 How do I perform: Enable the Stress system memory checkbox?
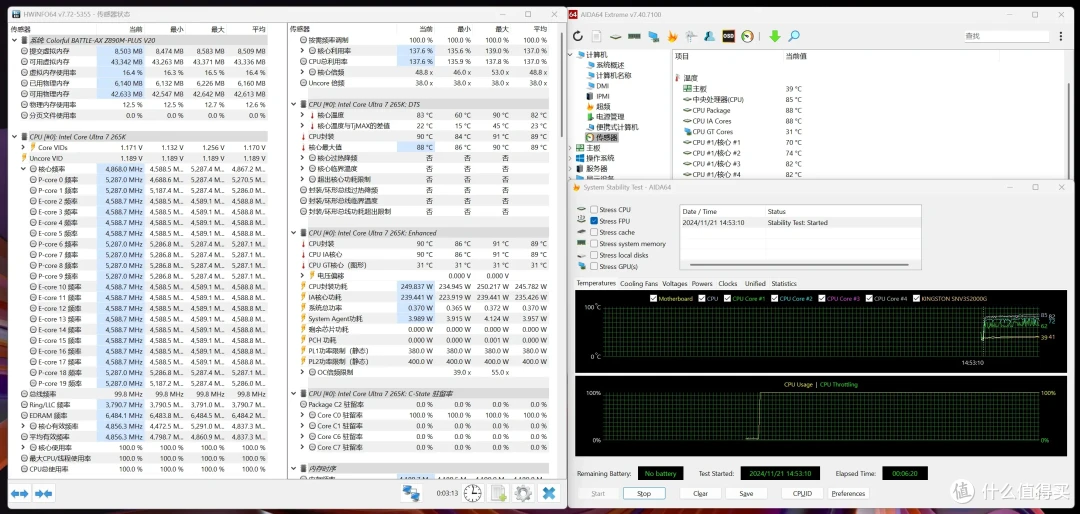[x=594, y=244]
